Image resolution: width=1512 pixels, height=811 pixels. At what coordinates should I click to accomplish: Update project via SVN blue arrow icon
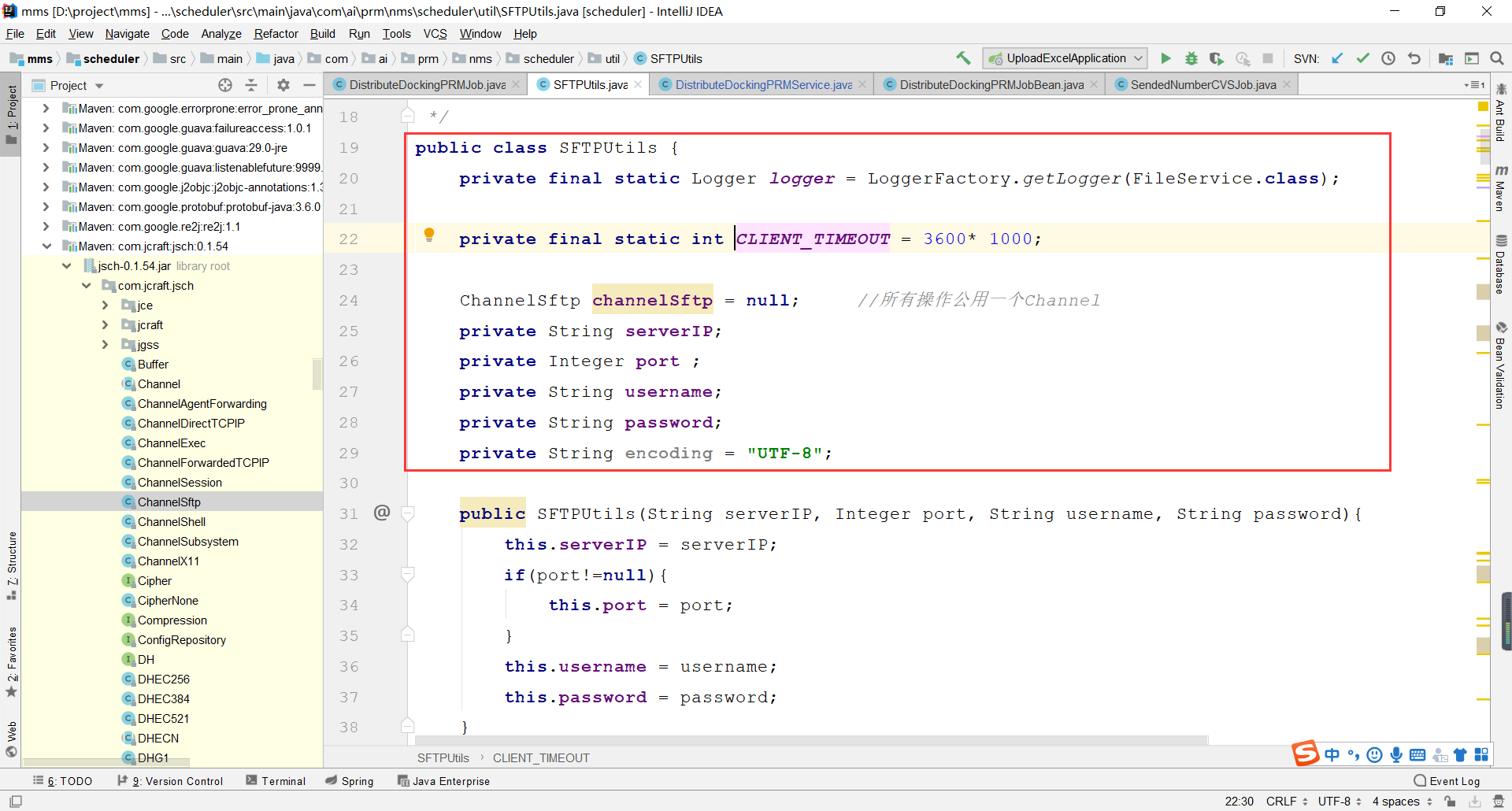coord(1337,58)
